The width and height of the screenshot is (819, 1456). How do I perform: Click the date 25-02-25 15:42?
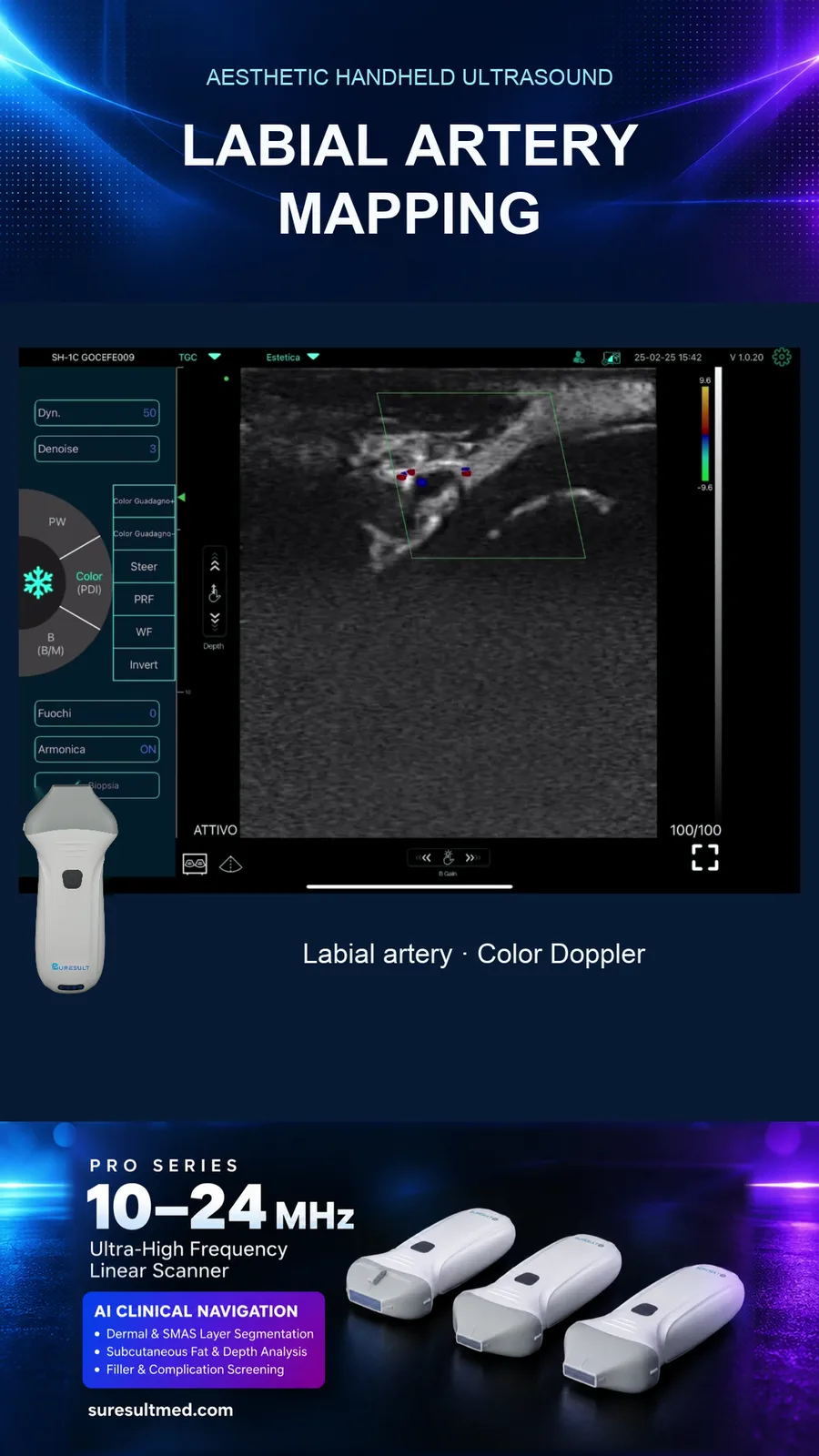pos(668,357)
